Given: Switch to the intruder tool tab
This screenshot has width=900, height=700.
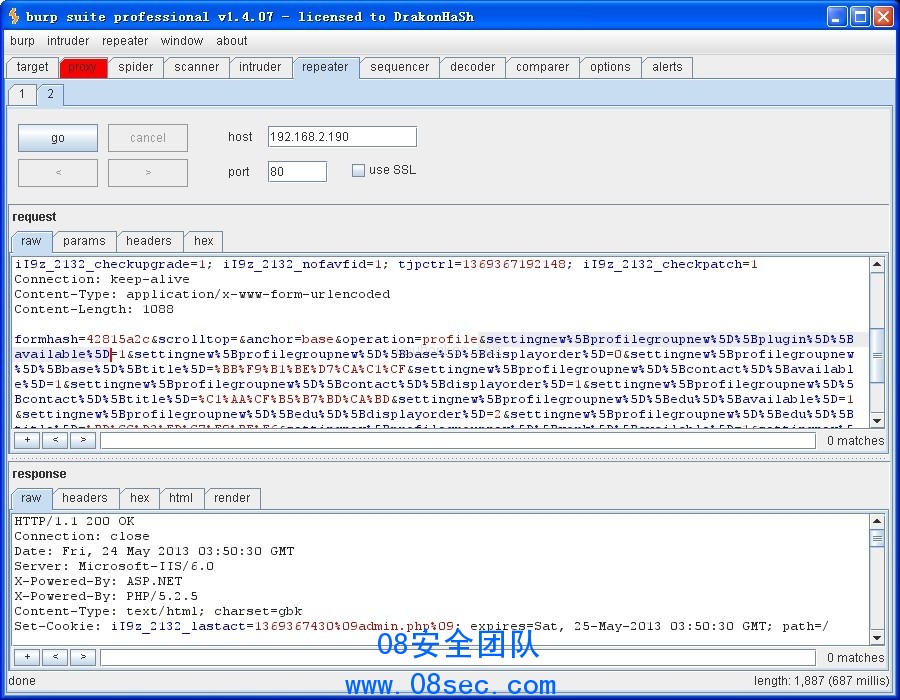Looking at the screenshot, I should pos(261,67).
